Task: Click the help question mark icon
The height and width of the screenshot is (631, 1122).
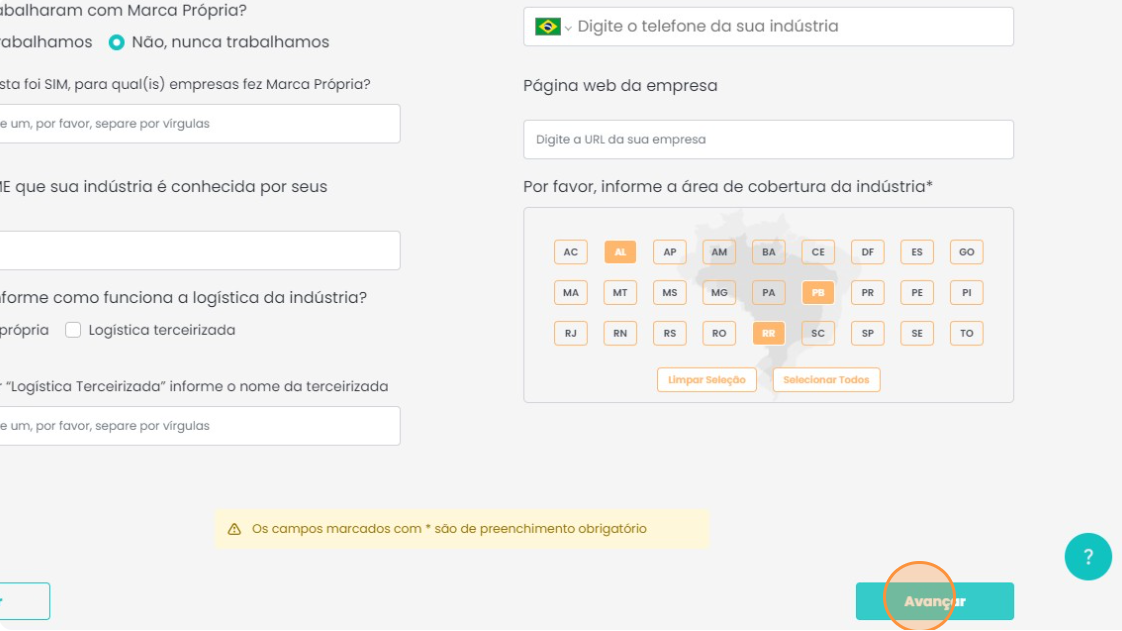Action: (x=1088, y=557)
